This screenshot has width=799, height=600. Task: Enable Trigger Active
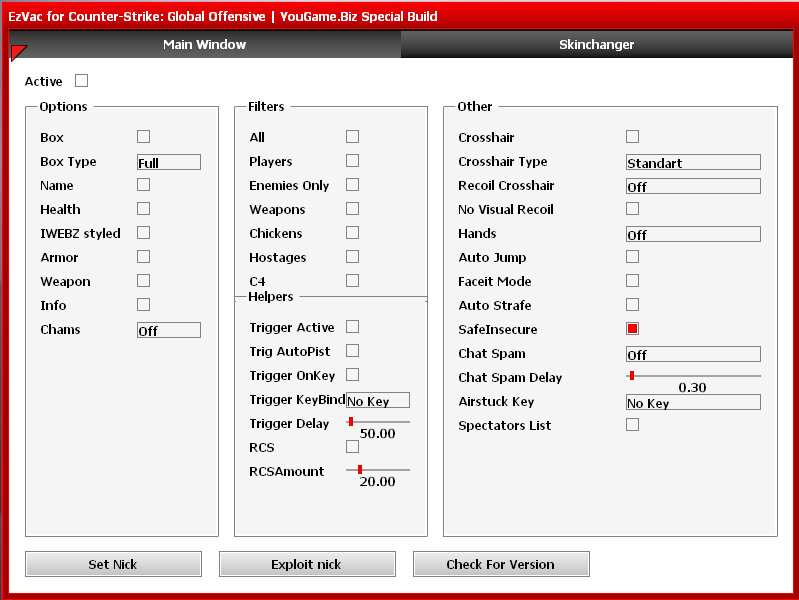coord(353,327)
